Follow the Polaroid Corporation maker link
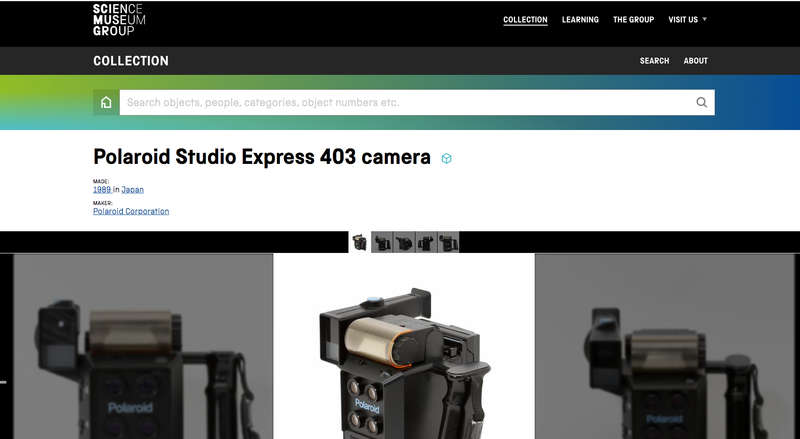The width and height of the screenshot is (800, 439). [x=131, y=211]
